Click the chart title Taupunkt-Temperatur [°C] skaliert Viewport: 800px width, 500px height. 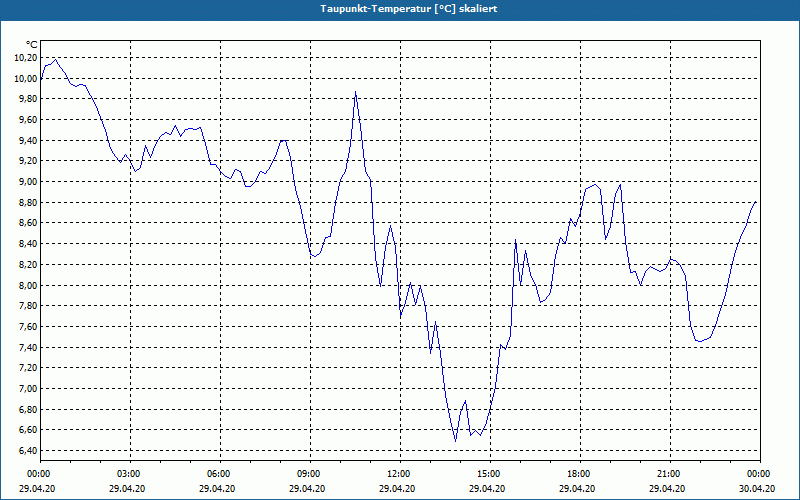point(409,9)
